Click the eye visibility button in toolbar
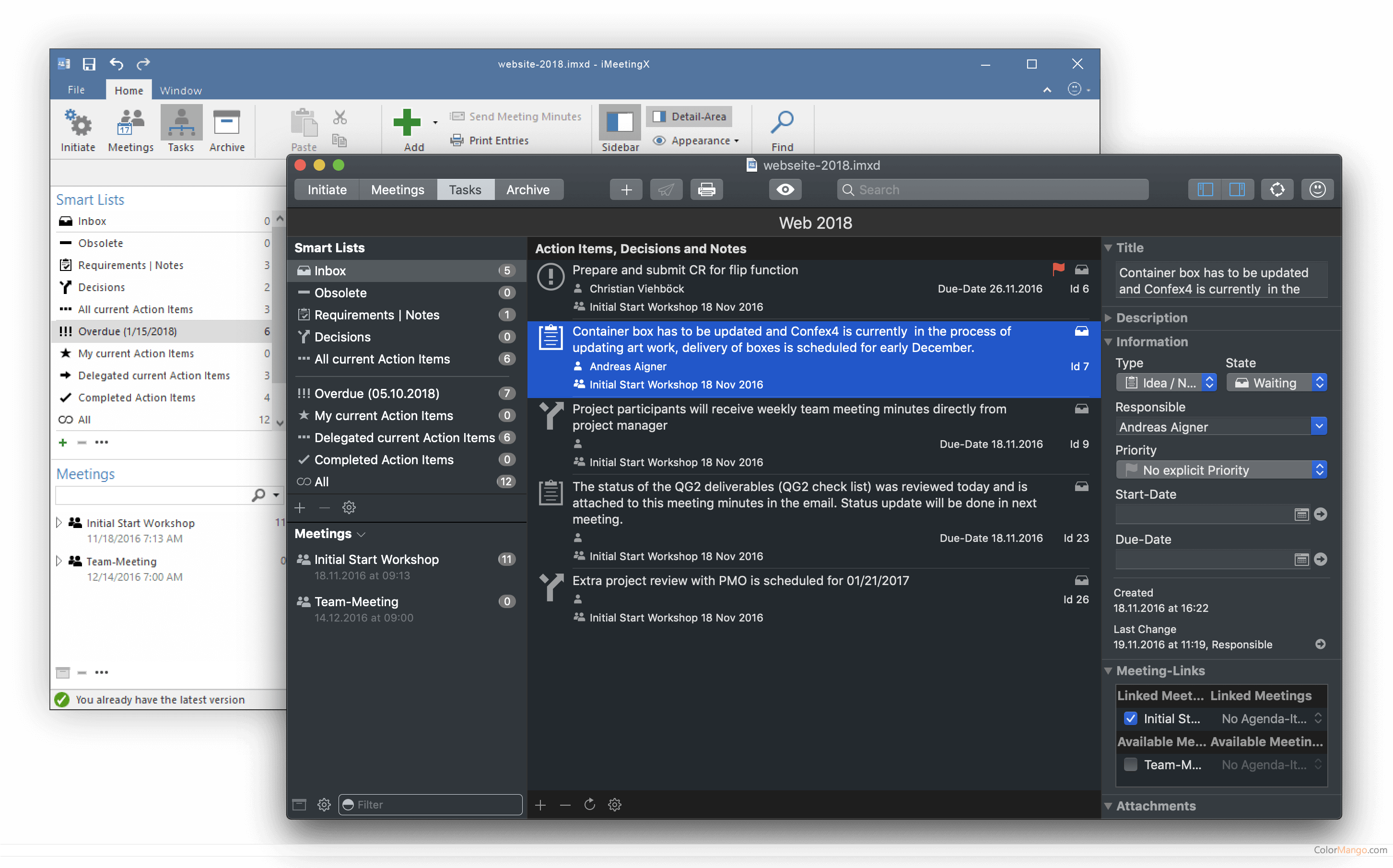Viewport: 1393px width, 868px height. [x=784, y=189]
